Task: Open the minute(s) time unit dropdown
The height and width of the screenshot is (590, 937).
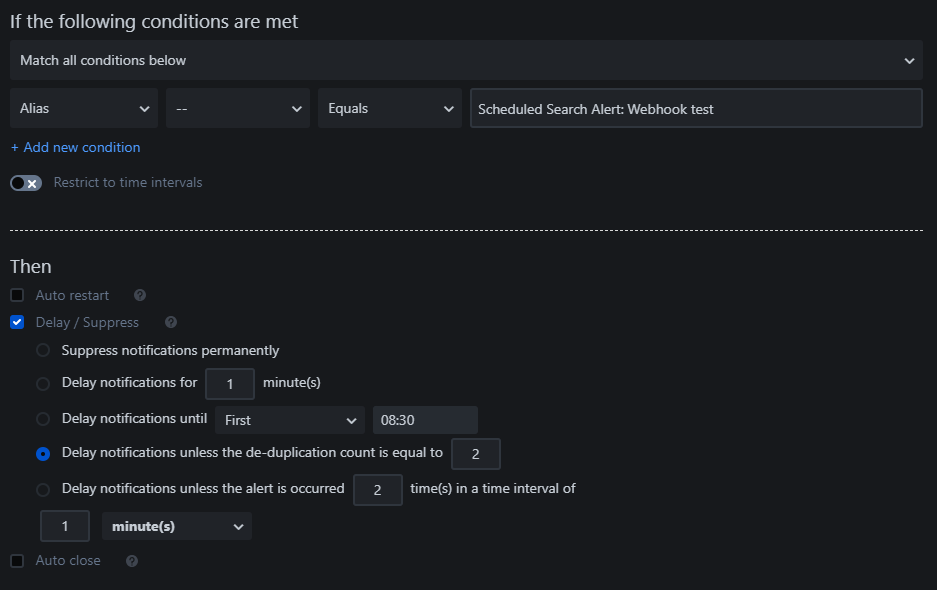Action: tap(177, 527)
